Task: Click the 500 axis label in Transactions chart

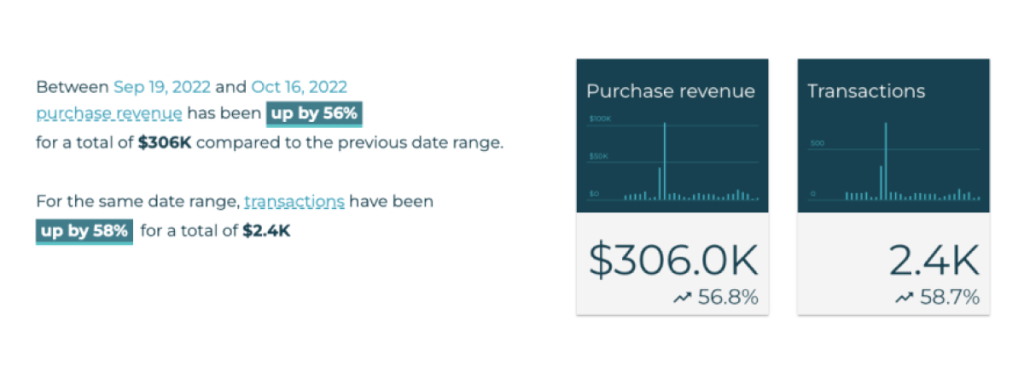Action: (818, 143)
